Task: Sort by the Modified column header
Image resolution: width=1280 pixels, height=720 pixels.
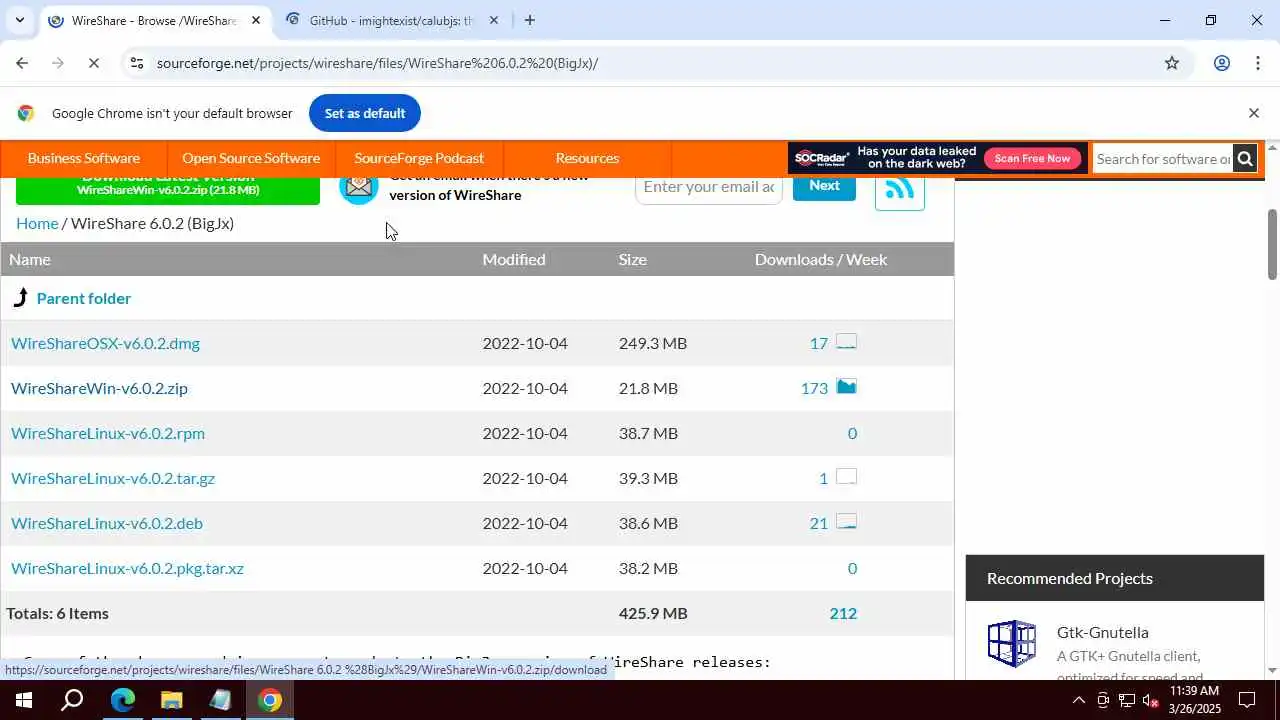Action: point(514,259)
